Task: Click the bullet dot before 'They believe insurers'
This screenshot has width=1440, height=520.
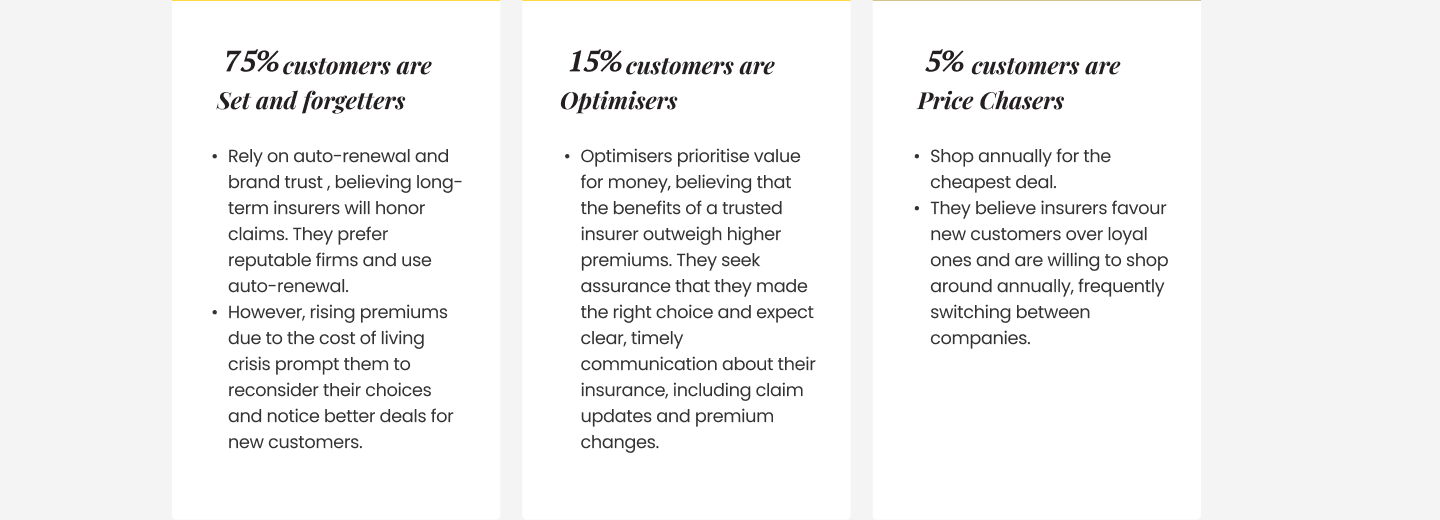Action: [918, 209]
